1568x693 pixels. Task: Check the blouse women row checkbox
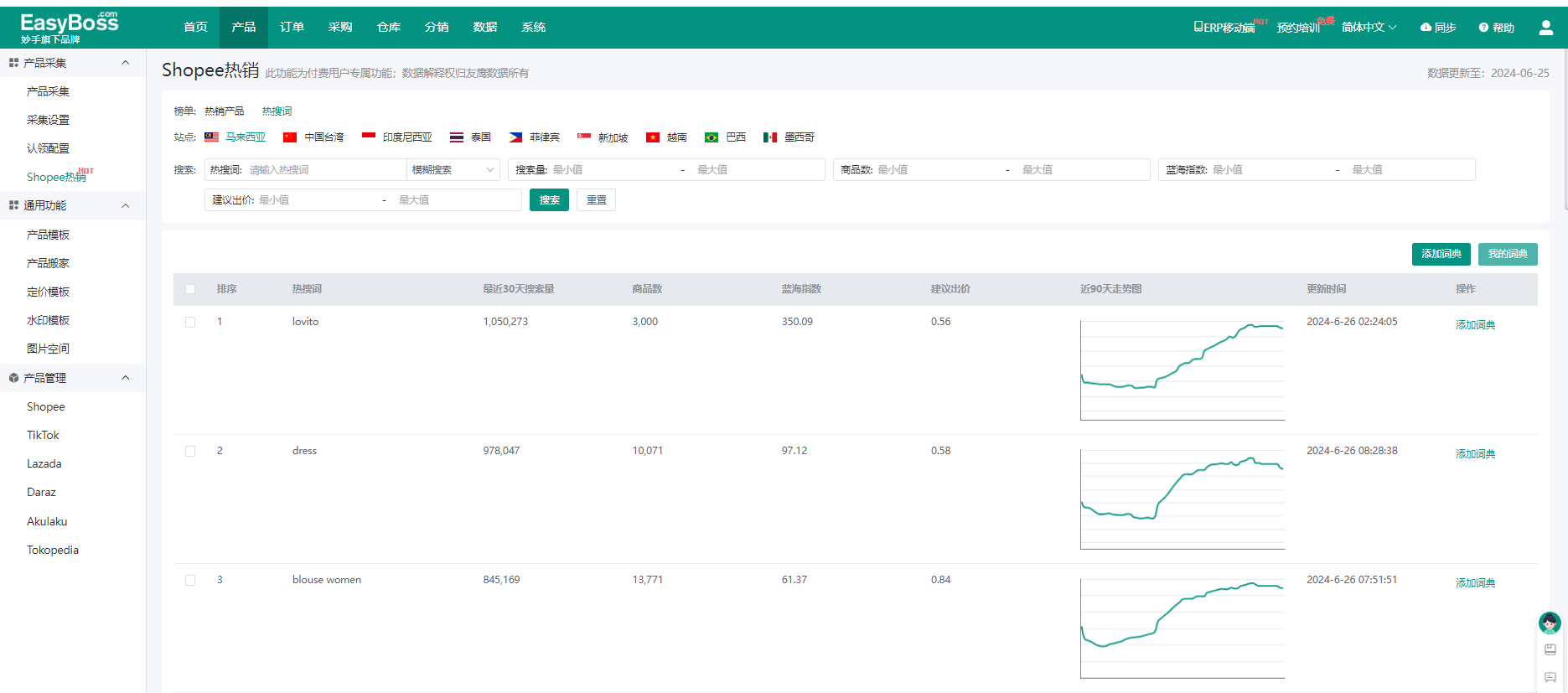click(190, 580)
